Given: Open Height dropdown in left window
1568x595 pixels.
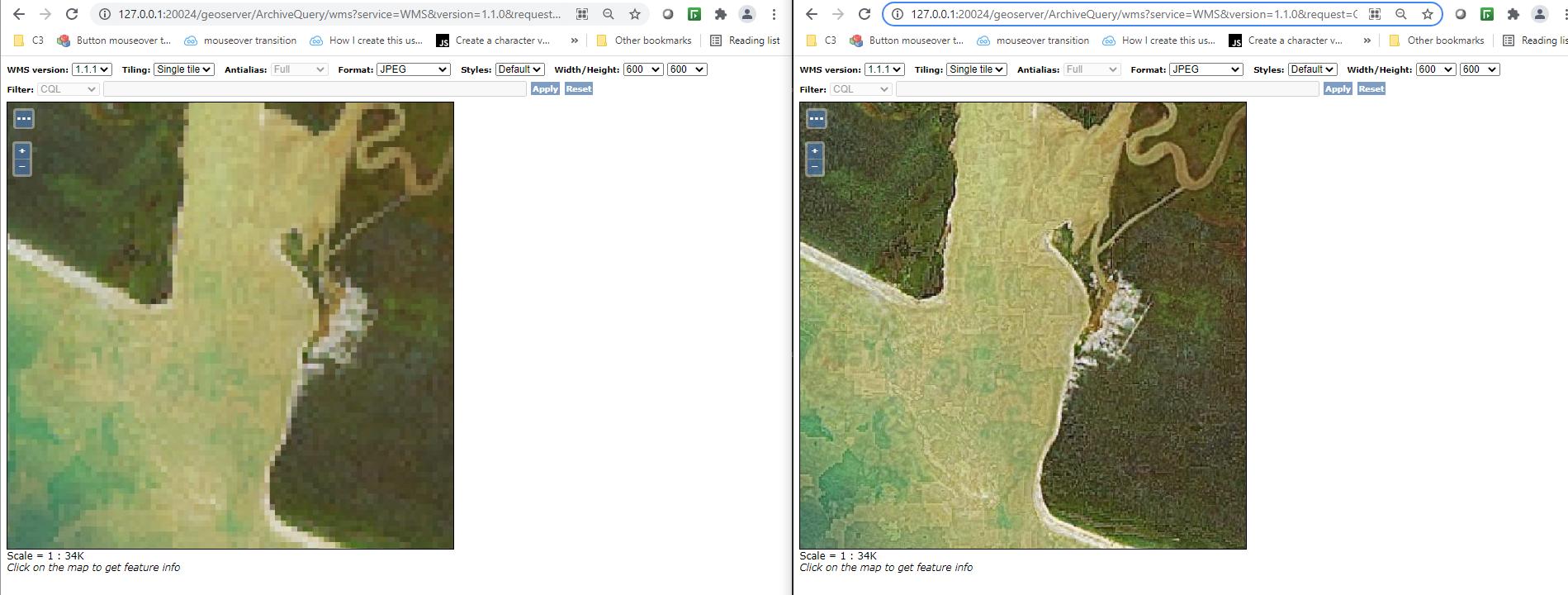Looking at the screenshot, I should [x=687, y=69].
